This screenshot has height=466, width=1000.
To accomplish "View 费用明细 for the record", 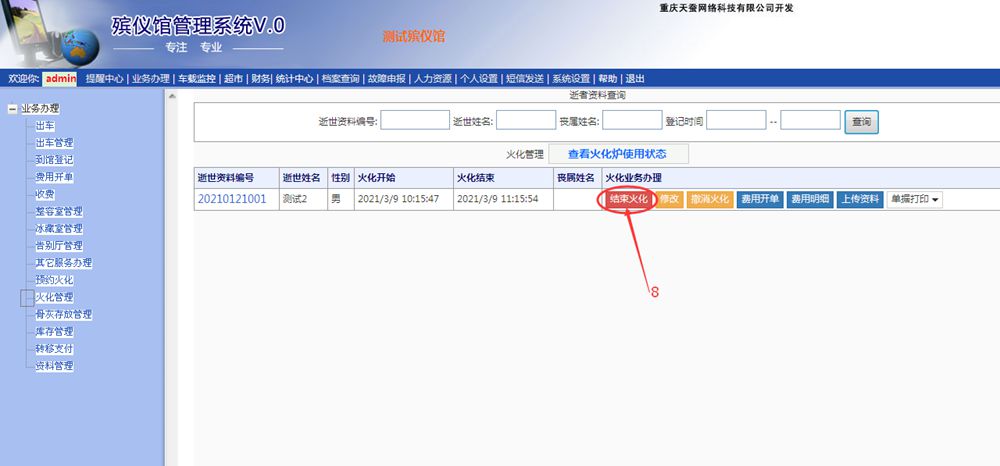I will pyautogui.click(x=808, y=199).
